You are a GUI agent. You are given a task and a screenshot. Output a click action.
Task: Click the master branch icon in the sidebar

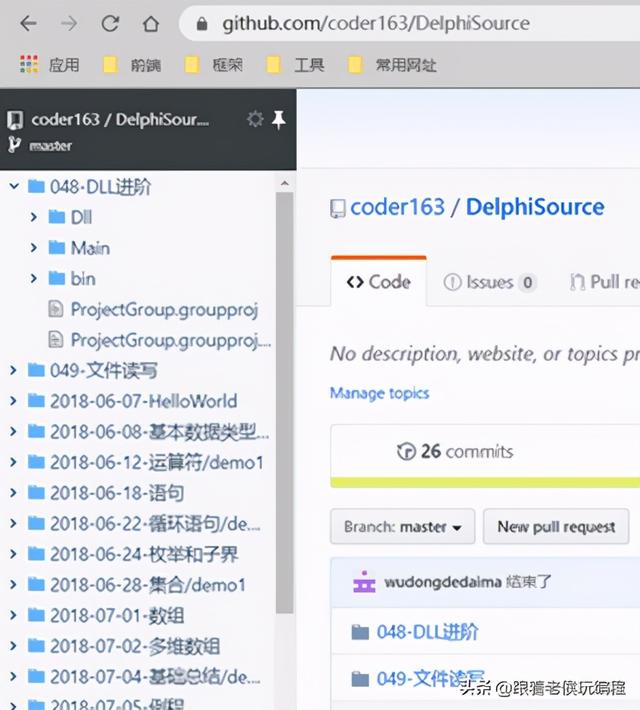click(x=14, y=145)
